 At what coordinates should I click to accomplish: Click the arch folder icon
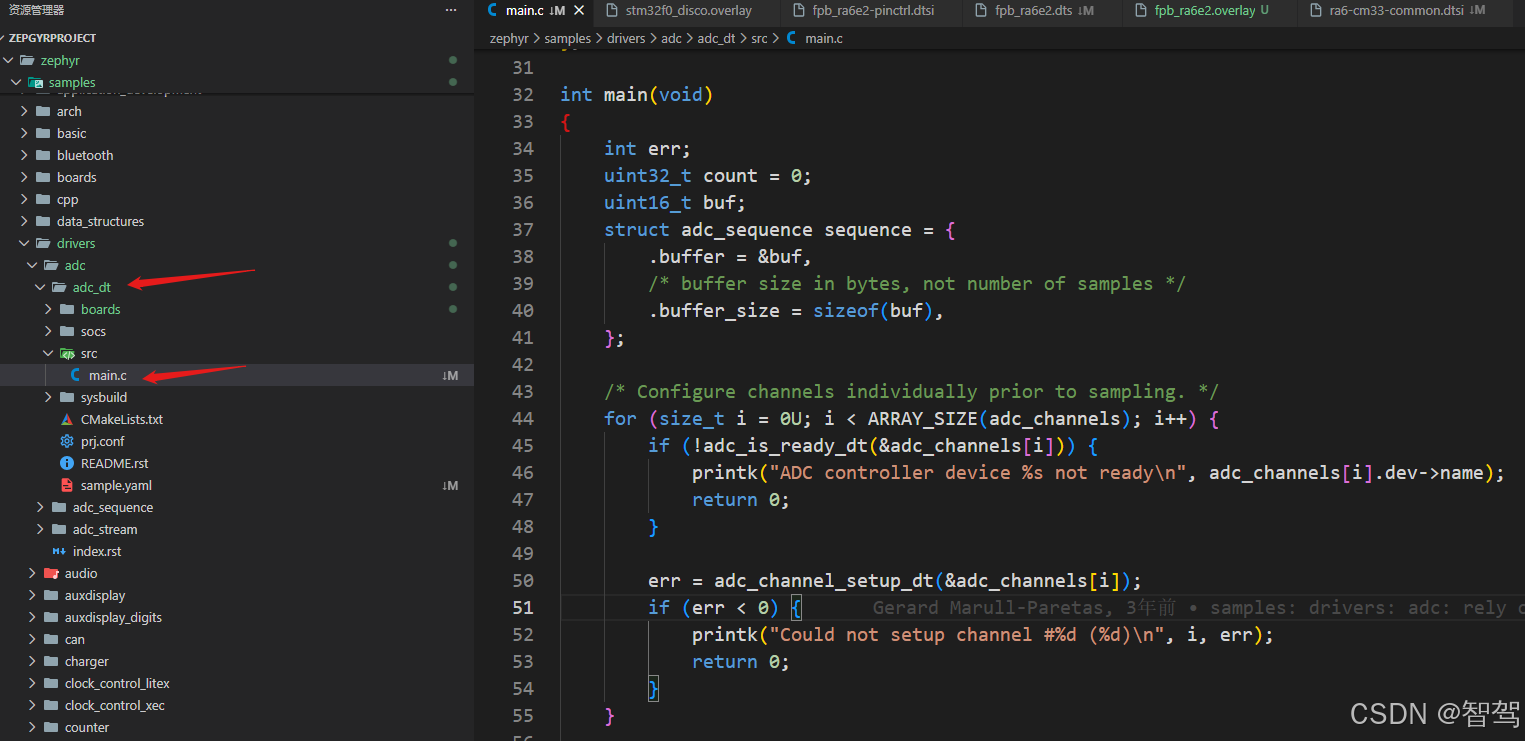(x=43, y=112)
